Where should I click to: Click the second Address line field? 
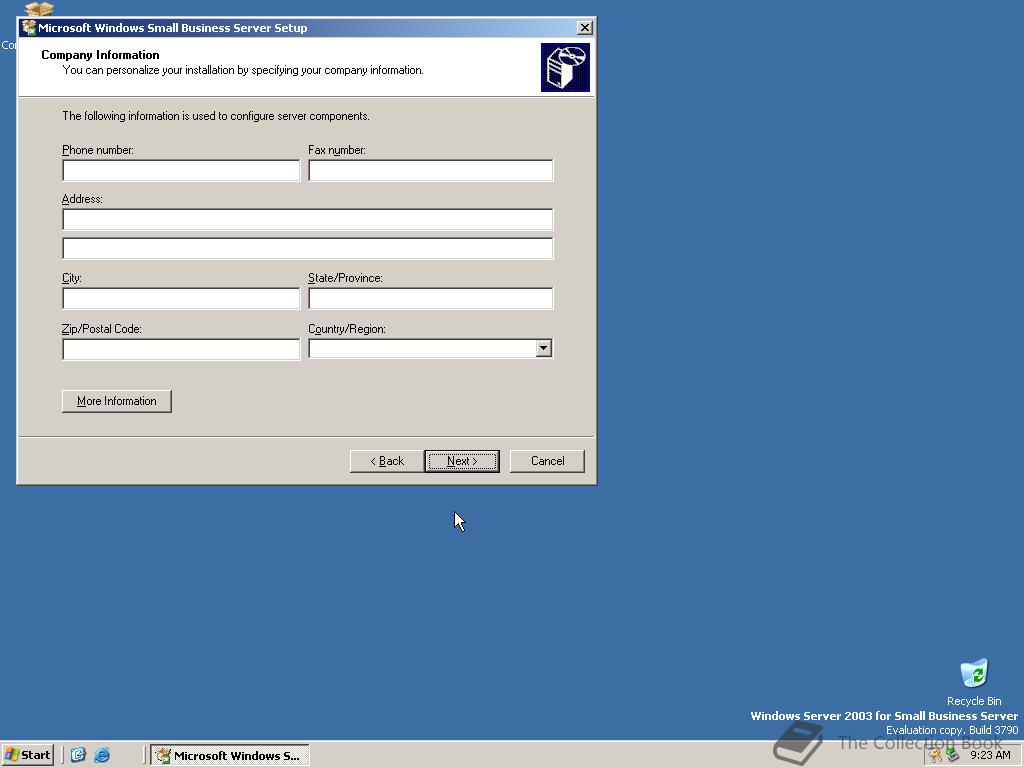[308, 248]
